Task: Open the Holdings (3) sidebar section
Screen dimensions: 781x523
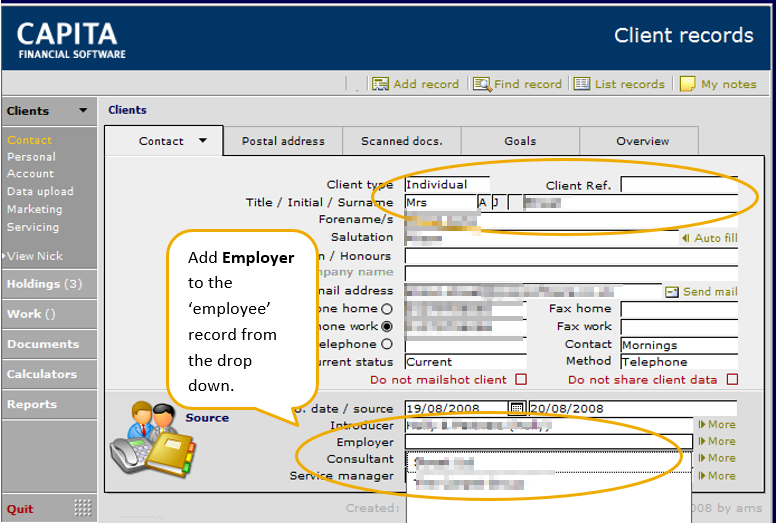Action: (x=49, y=284)
